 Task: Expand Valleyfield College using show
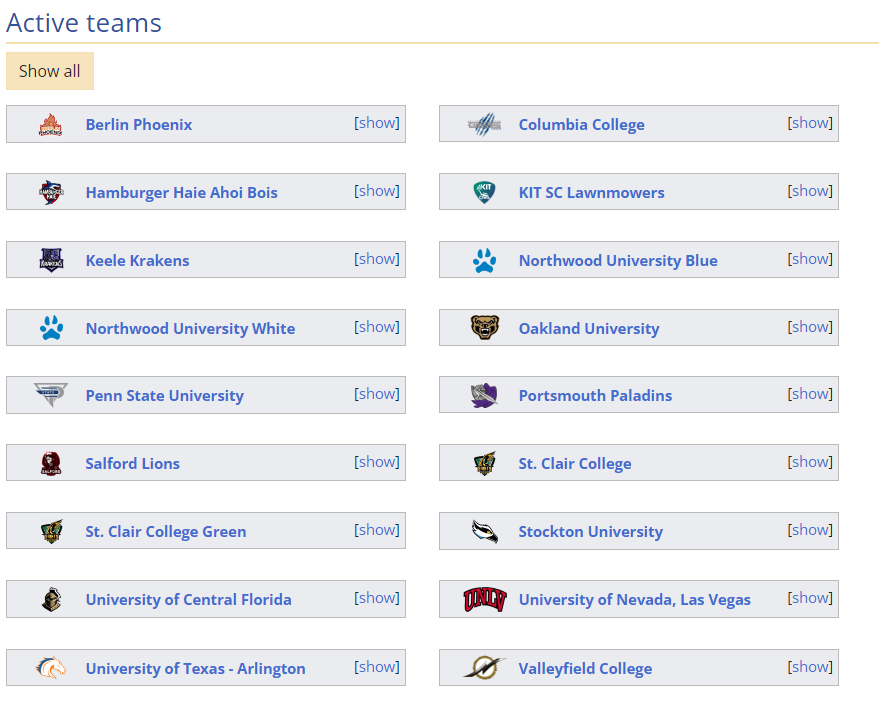pos(810,667)
